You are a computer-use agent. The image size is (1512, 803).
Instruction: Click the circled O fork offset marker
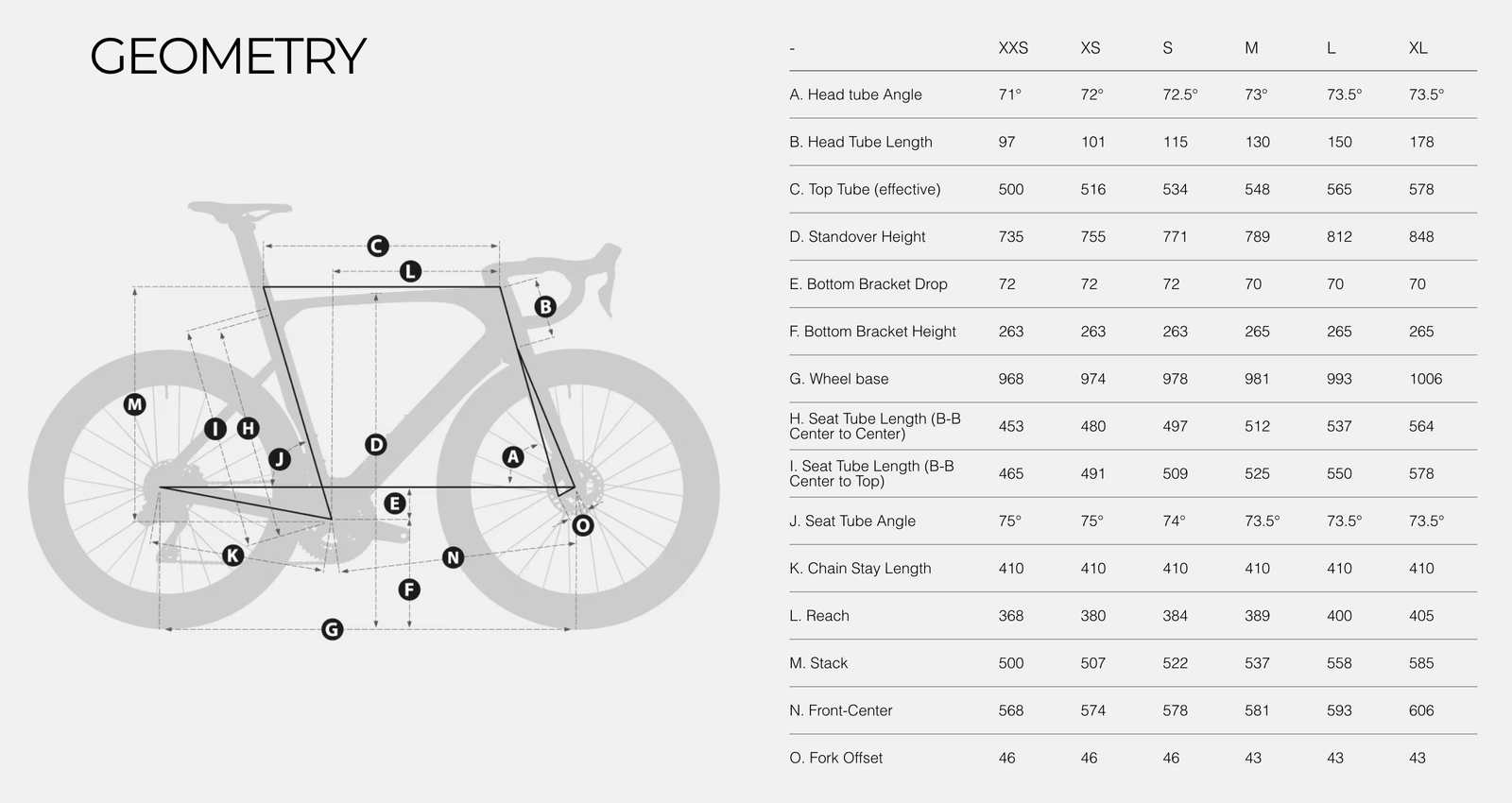click(x=583, y=525)
